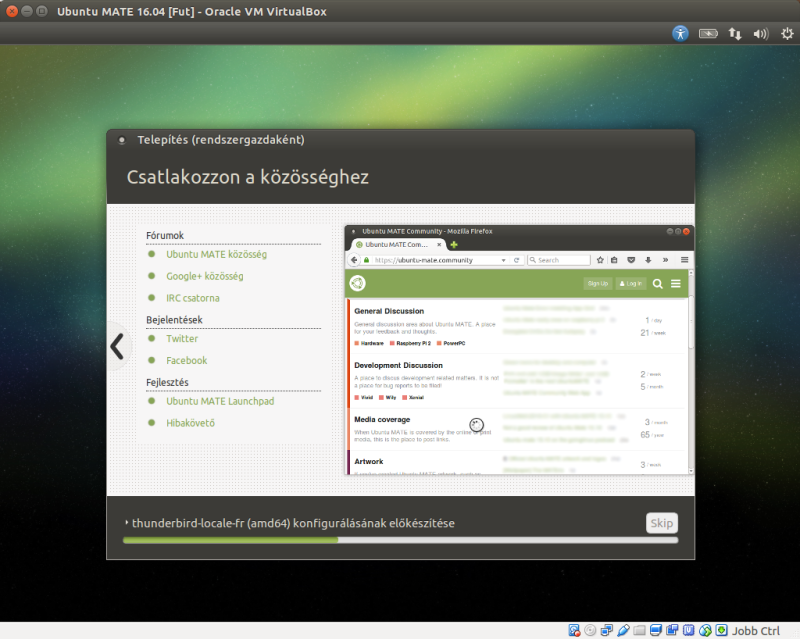800x639 pixels.
Task: Open the IRC csatorna link
Action: (193, 298)
